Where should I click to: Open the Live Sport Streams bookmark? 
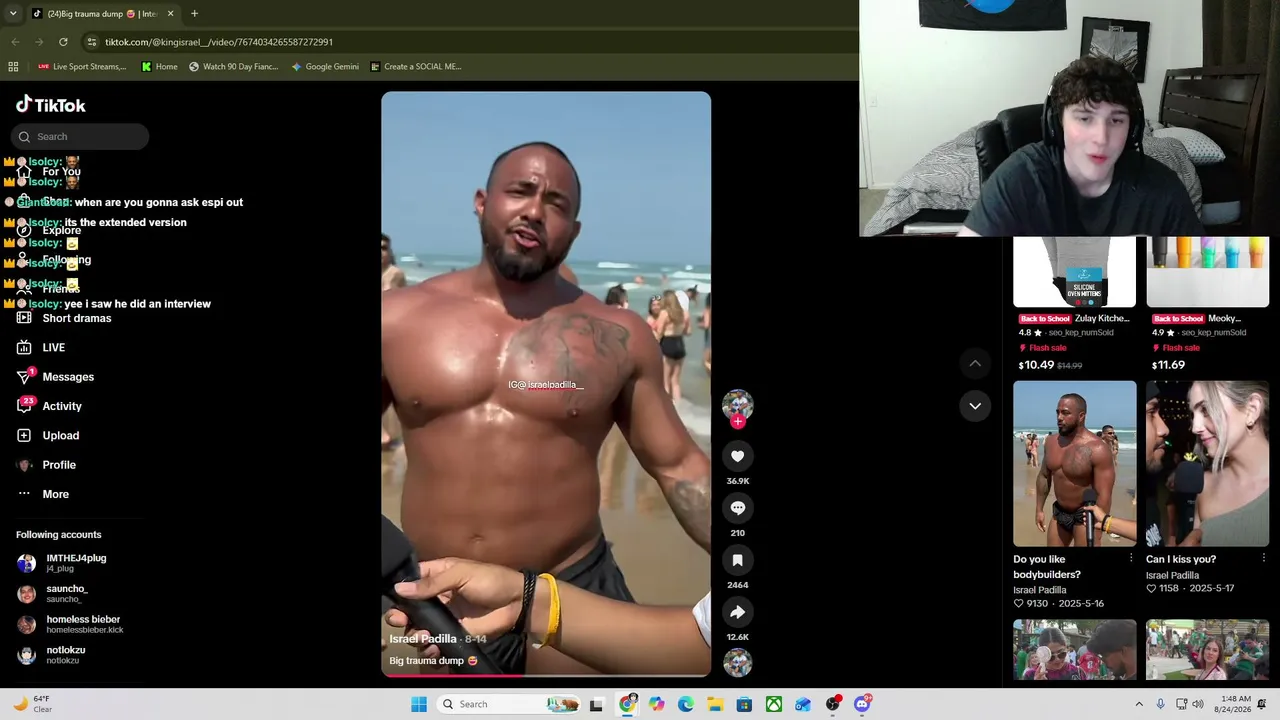click(x=82, y=67)
